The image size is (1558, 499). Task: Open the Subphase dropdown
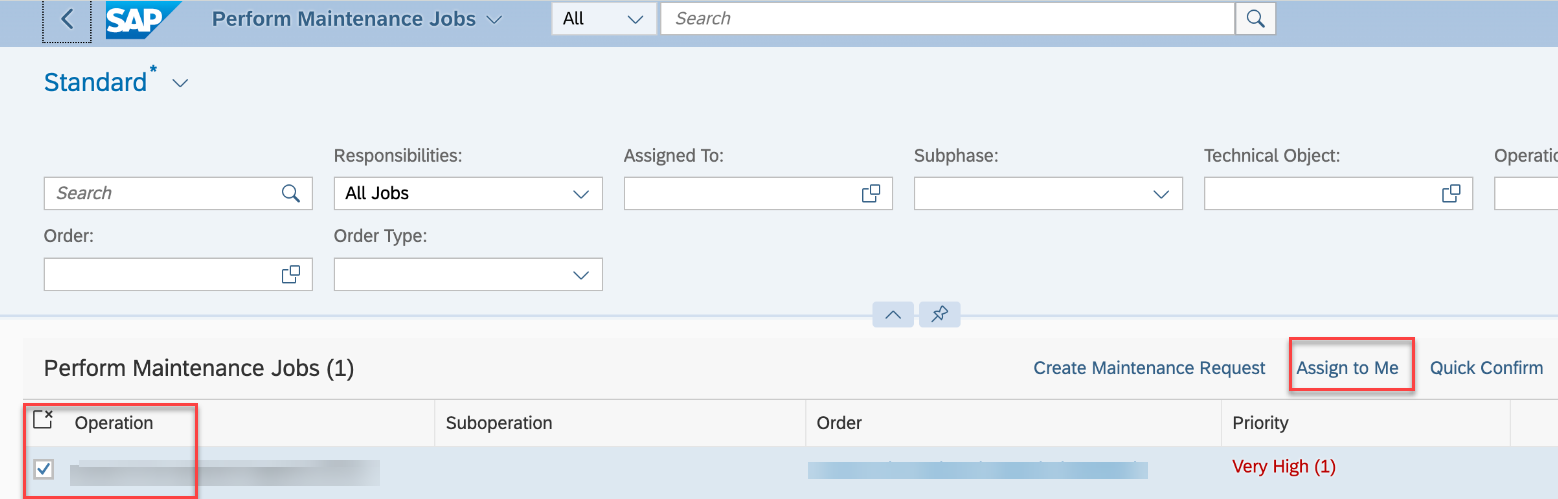[x=1161, y=194]
